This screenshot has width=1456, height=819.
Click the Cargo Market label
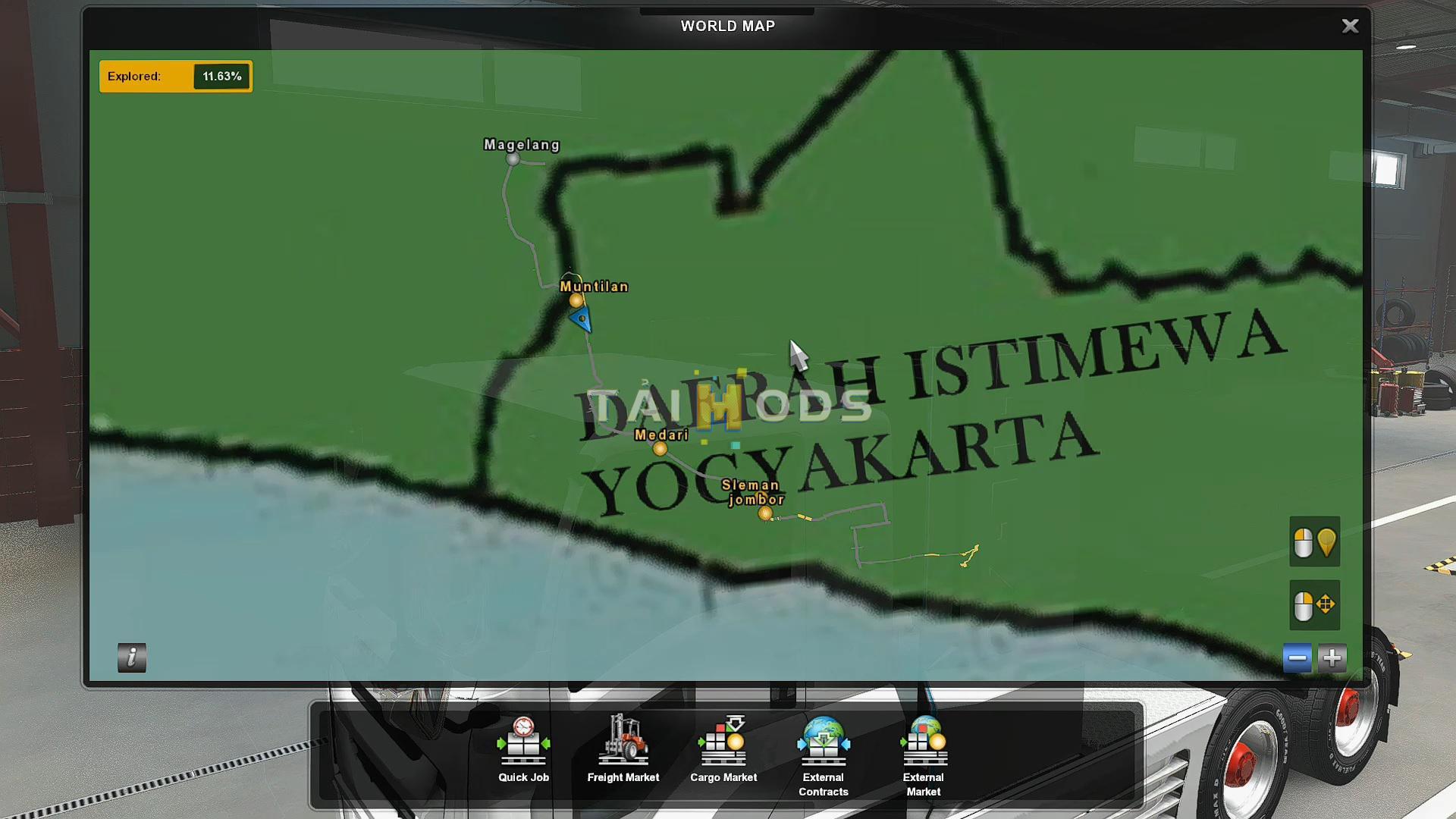coord(723,777)
